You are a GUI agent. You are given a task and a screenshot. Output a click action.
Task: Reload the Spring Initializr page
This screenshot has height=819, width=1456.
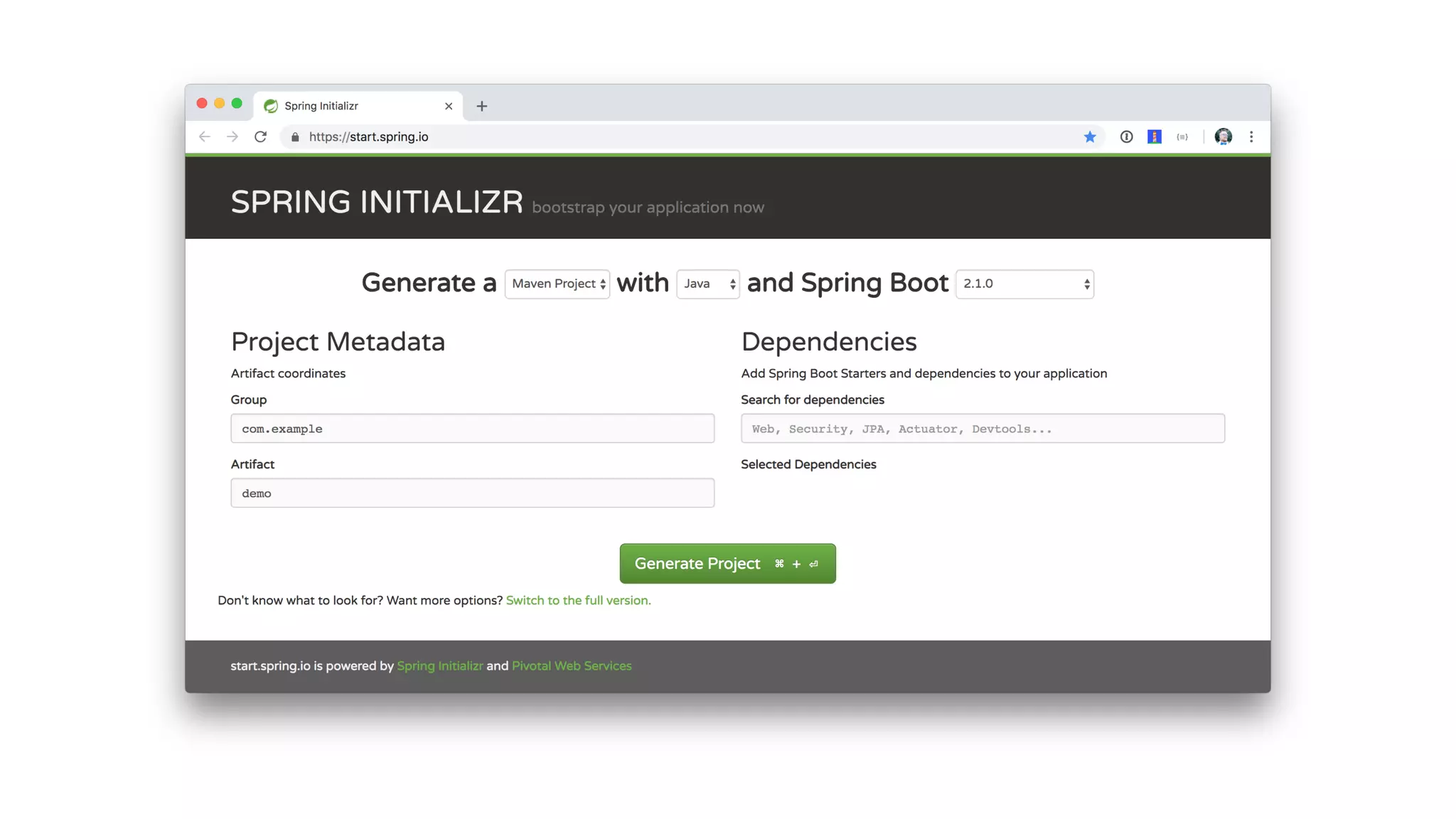260,136
